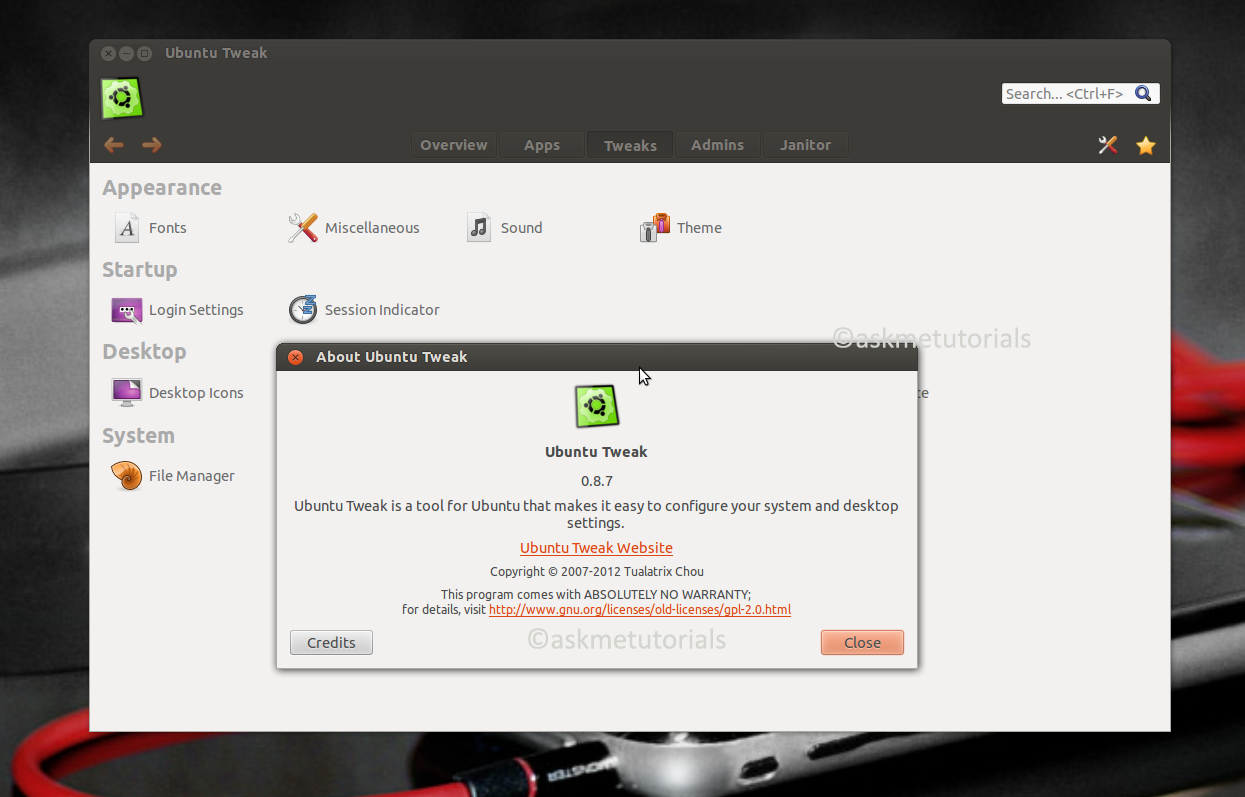Click the Ubuntu Tweak logo in About dialog

[x=597, y=406]
